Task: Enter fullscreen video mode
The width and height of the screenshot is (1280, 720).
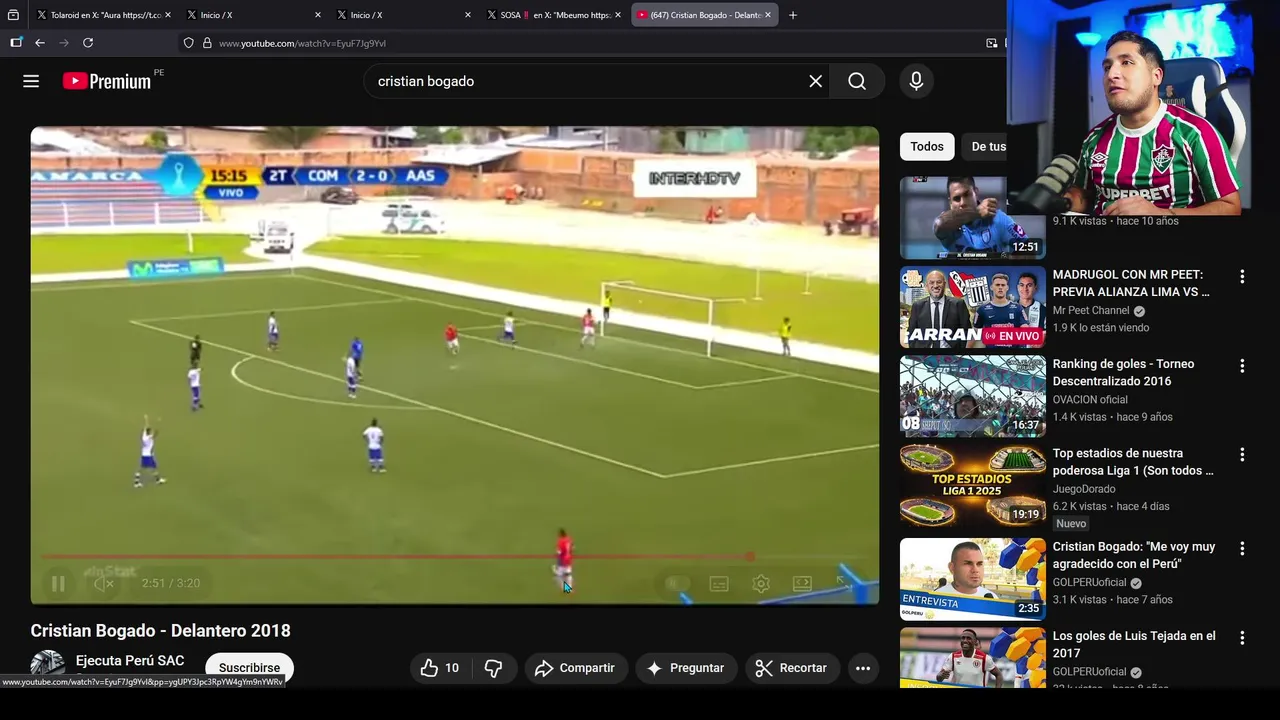Action: click(844, 583)
